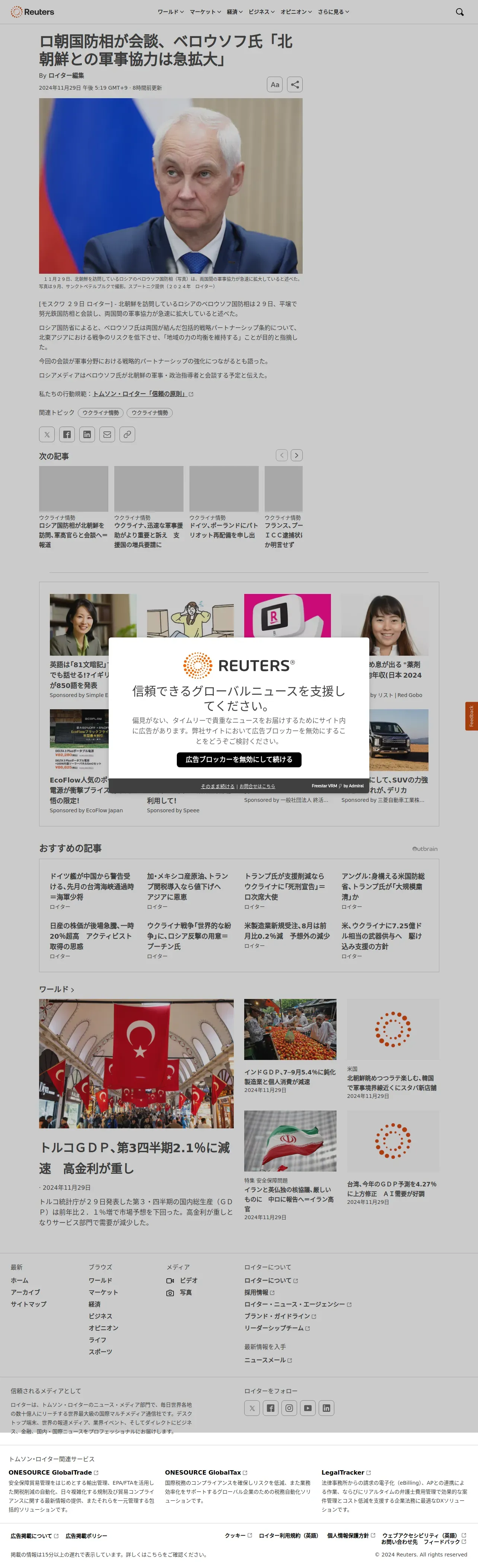Open the ビデオ footer link
The width and height of the screenshot is (478, 1568).
coord(182,1281)
